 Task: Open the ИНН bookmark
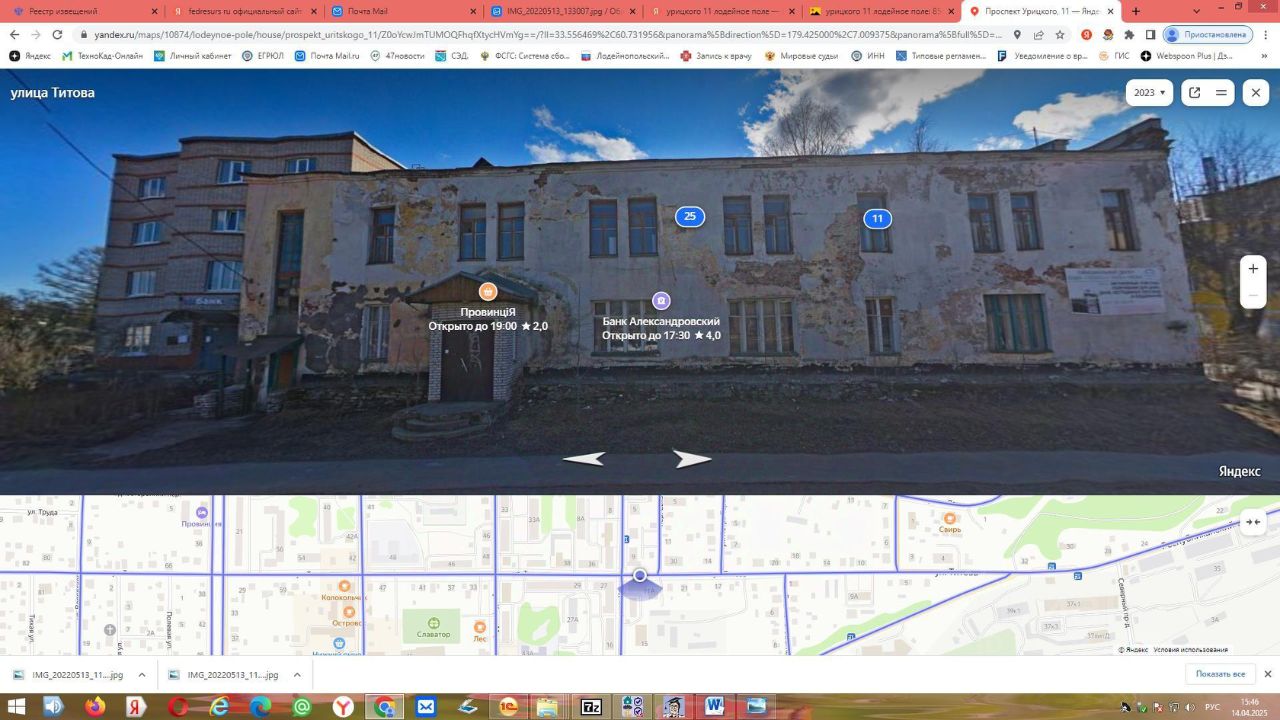pyautogui.click(x=868, y=56)
